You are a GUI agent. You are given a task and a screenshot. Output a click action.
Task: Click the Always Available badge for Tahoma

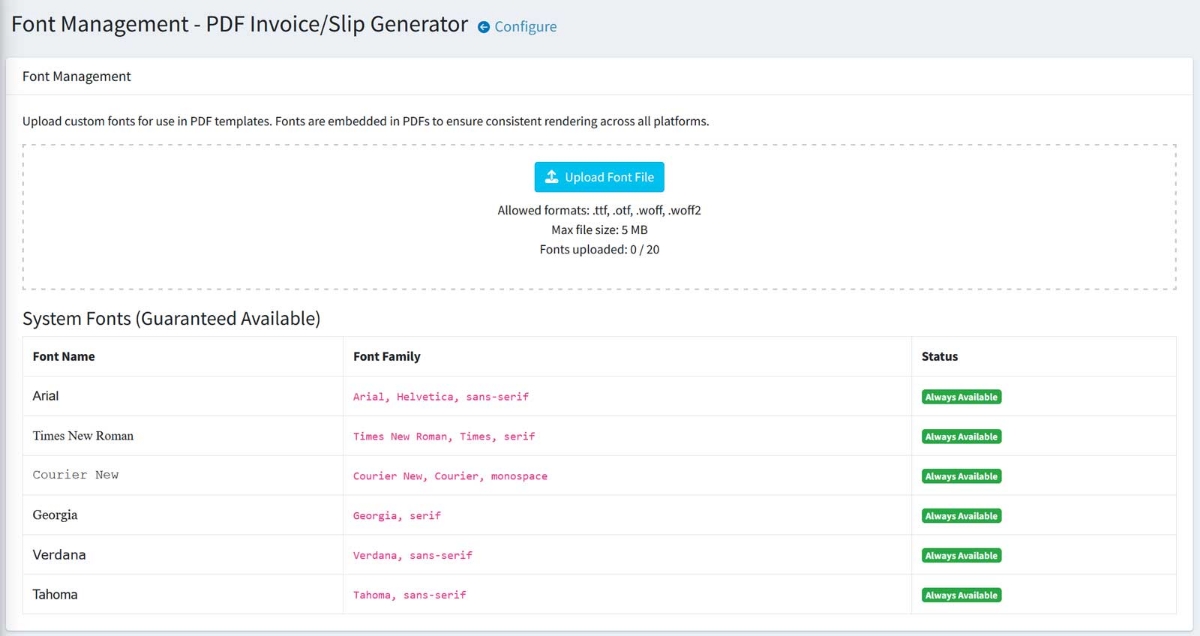click(x=960, y=594)
